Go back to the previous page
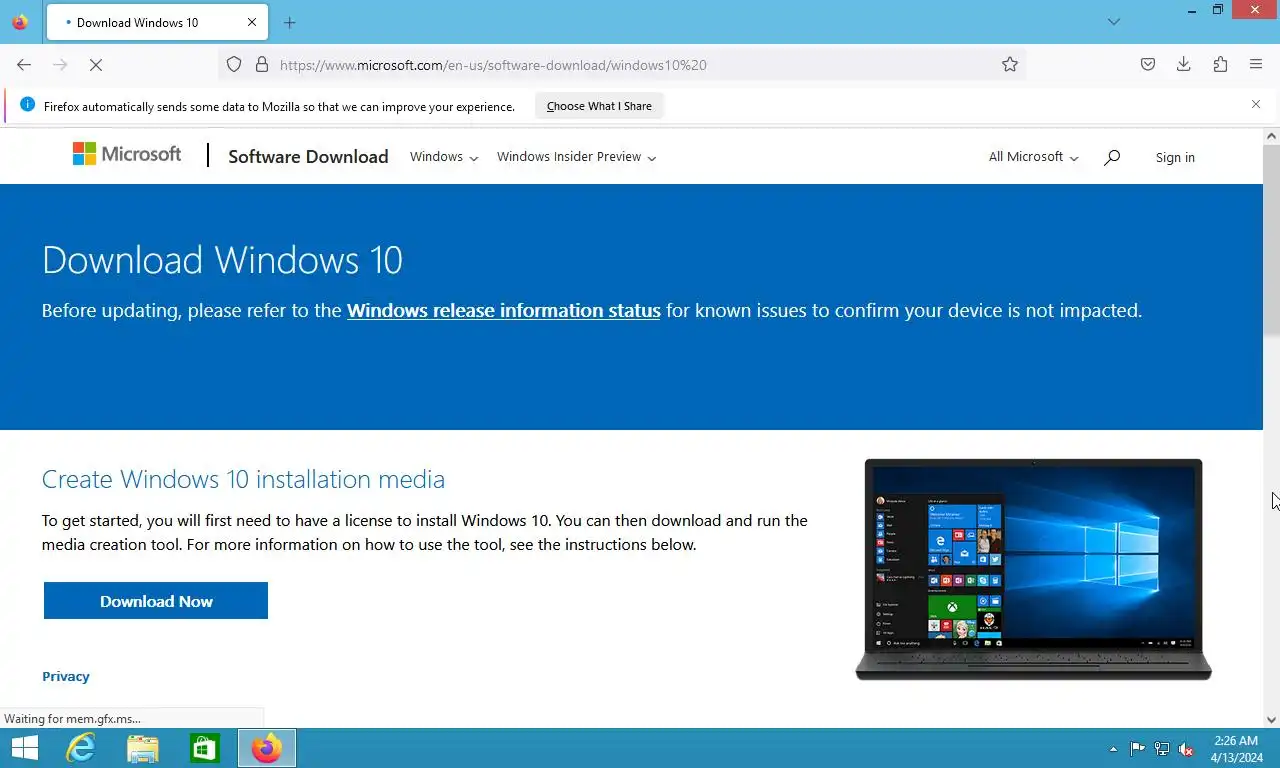1280x768 pixels. [24, 65]
